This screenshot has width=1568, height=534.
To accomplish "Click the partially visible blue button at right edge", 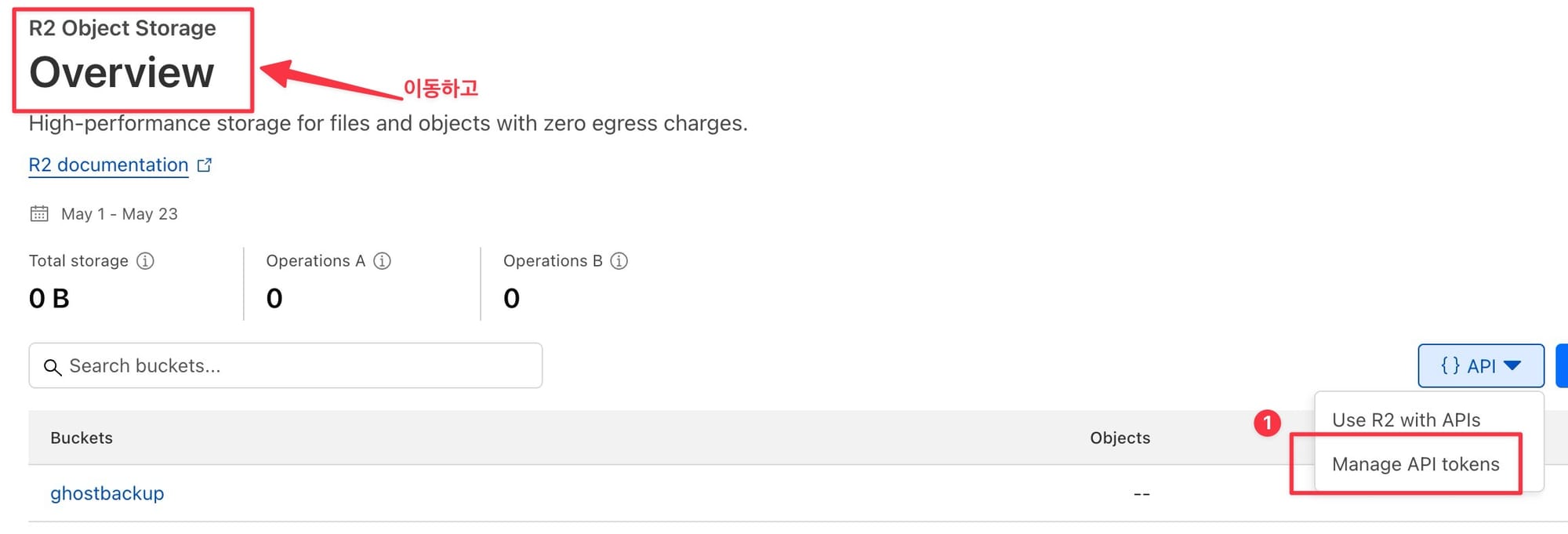I will click(1562, 365).
